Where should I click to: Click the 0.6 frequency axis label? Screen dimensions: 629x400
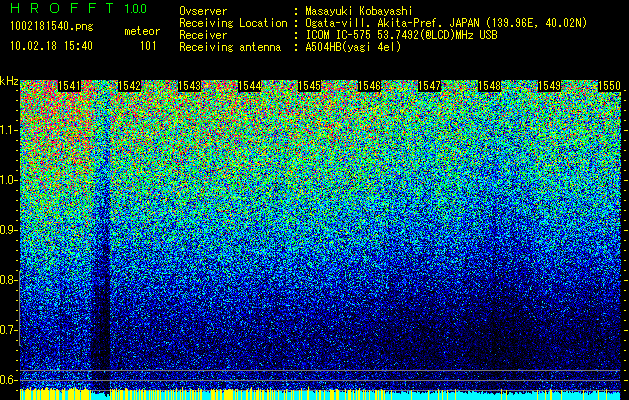9,380
